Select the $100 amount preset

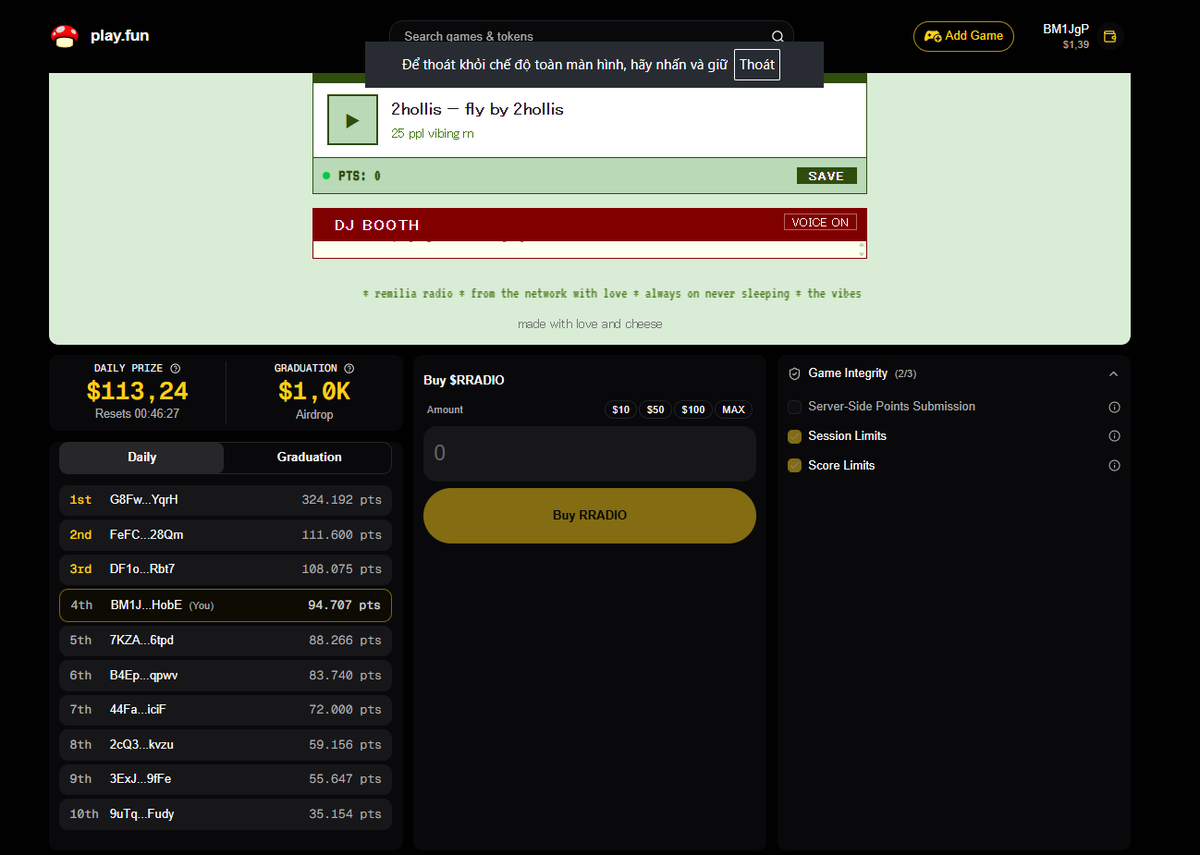pos(693,410)
